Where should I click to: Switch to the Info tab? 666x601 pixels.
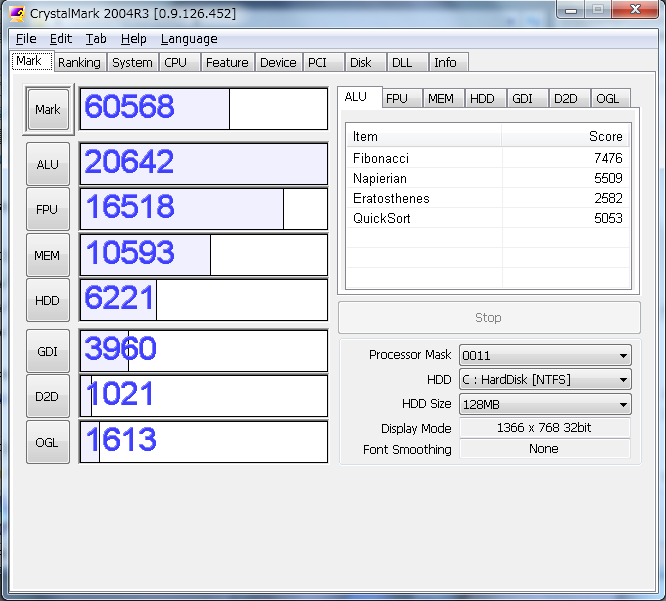(449, 62)
